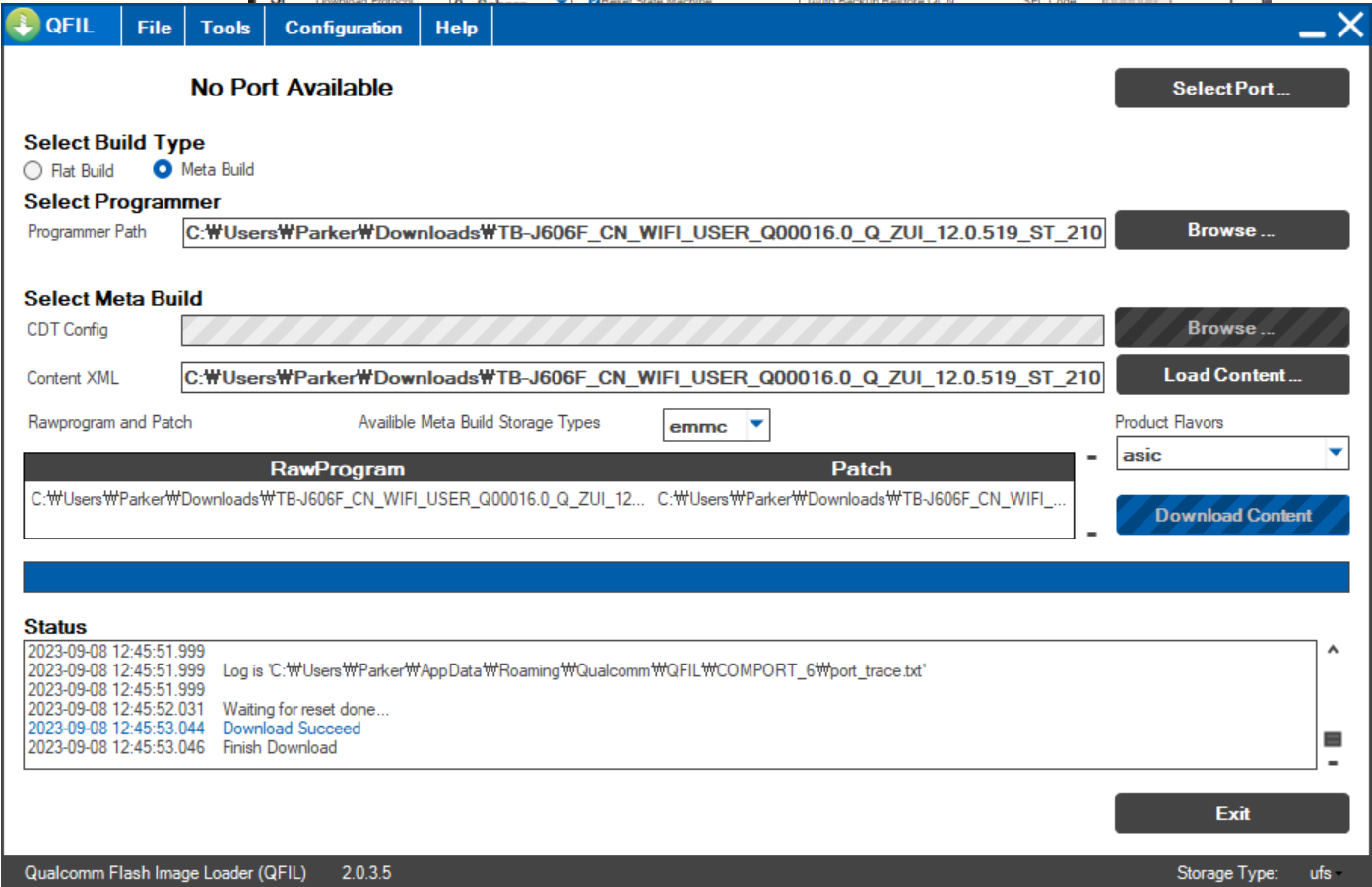This screenshot has width=1372, height=887.
Task: Click the Qualcomm Flash Image Loader label
Action: (x=165, y=873)
